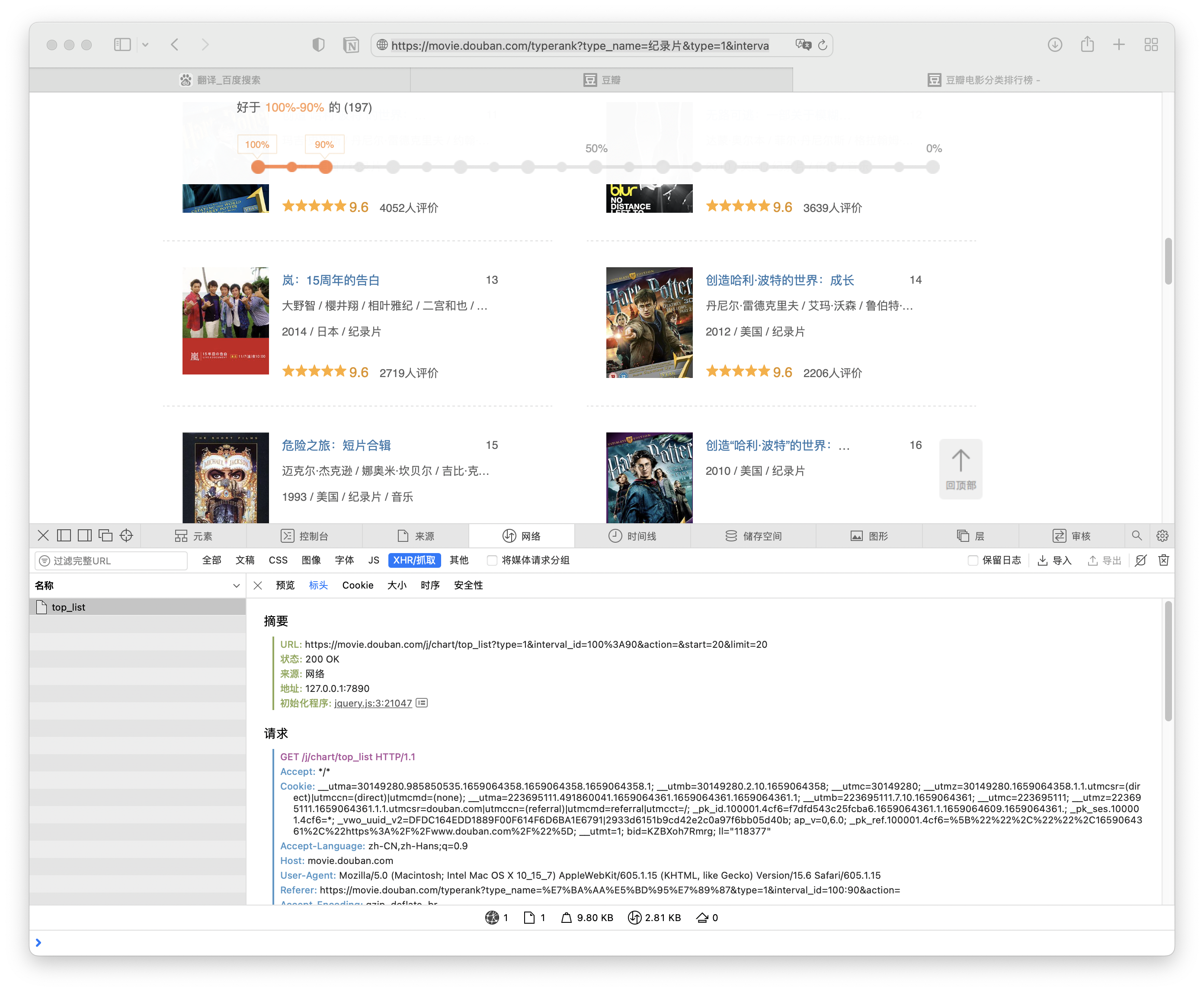Filter network by 文稿

coord(245,560)
